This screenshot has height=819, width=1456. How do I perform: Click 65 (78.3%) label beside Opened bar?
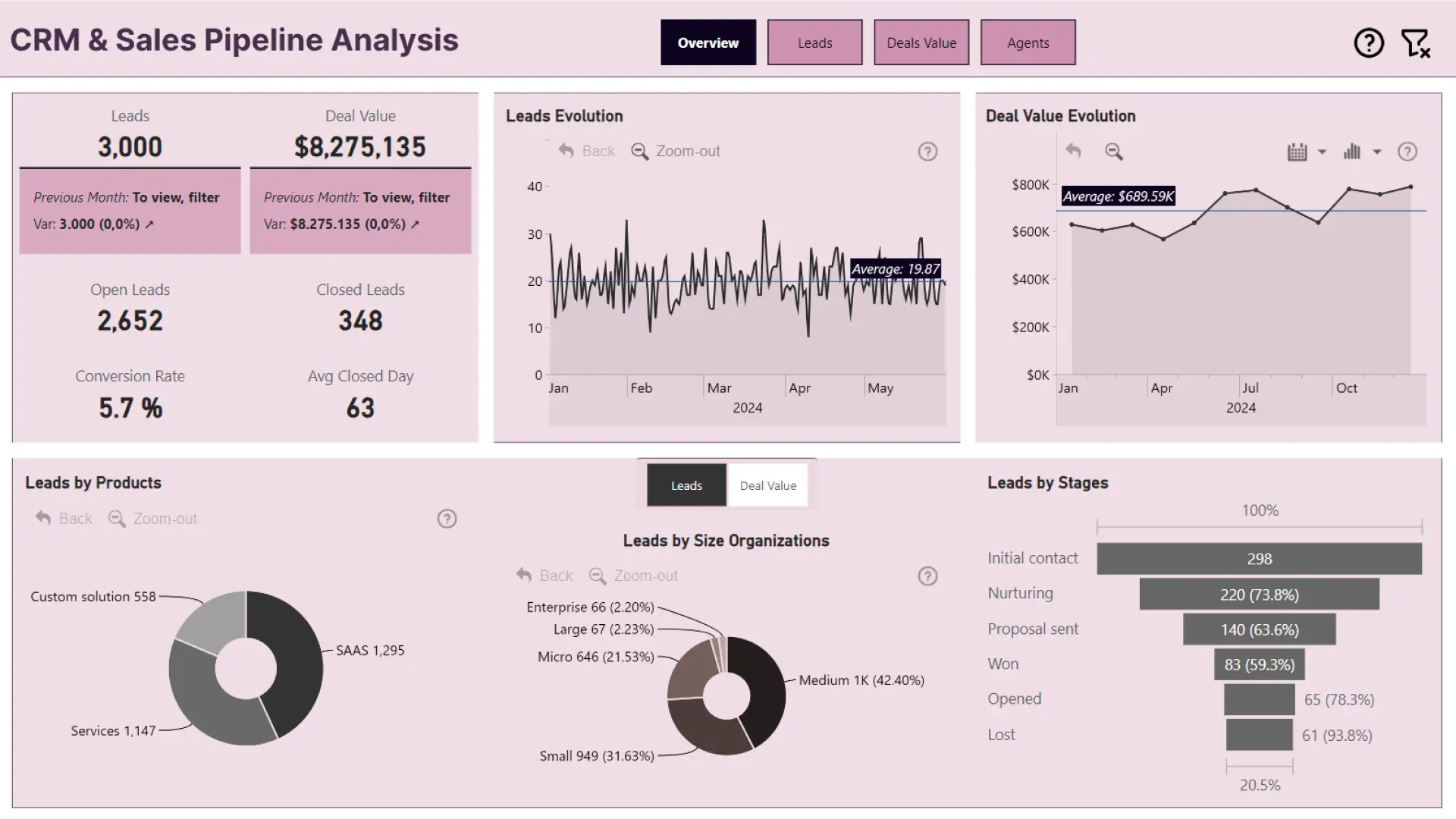coord(1339,700)
